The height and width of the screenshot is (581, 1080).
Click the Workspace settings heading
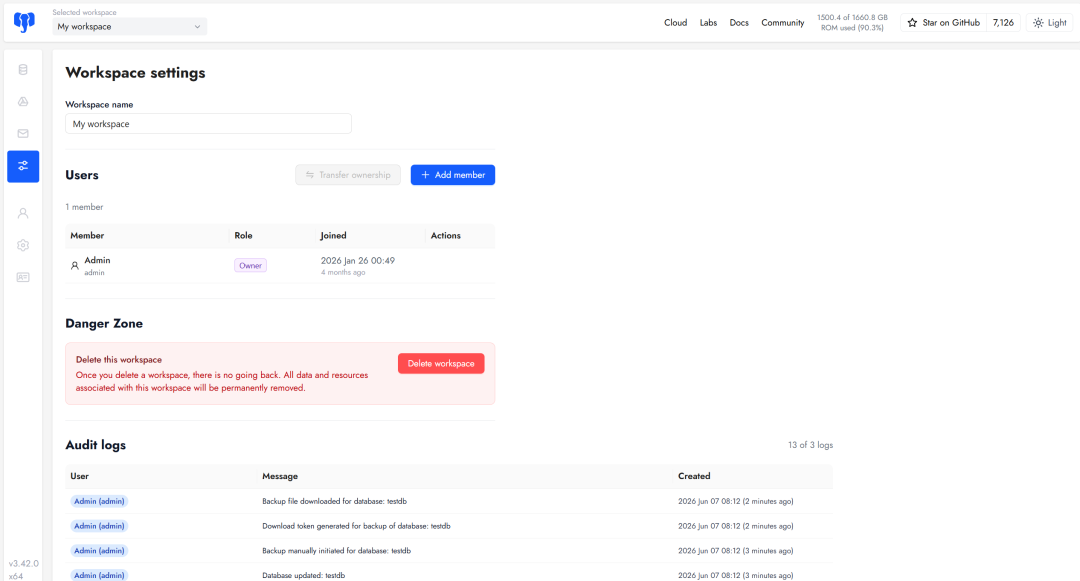pos(135,73)
